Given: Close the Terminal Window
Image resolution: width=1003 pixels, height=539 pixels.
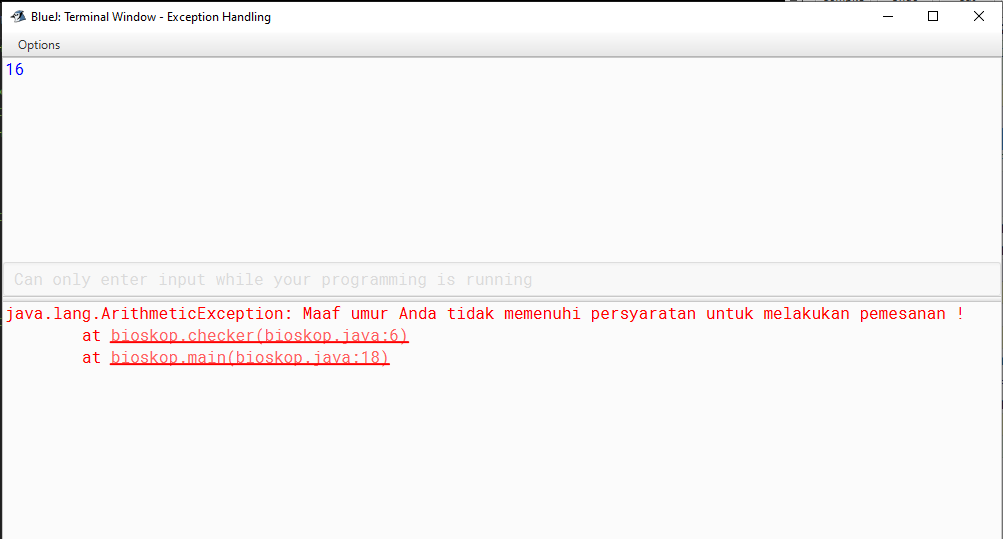Looking at the screenshot, I should (979, 17).
